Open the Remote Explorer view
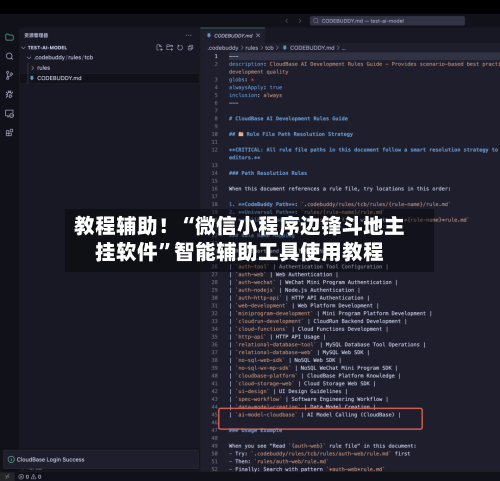Viewport: 500px width, 481px height. [9, 114]
